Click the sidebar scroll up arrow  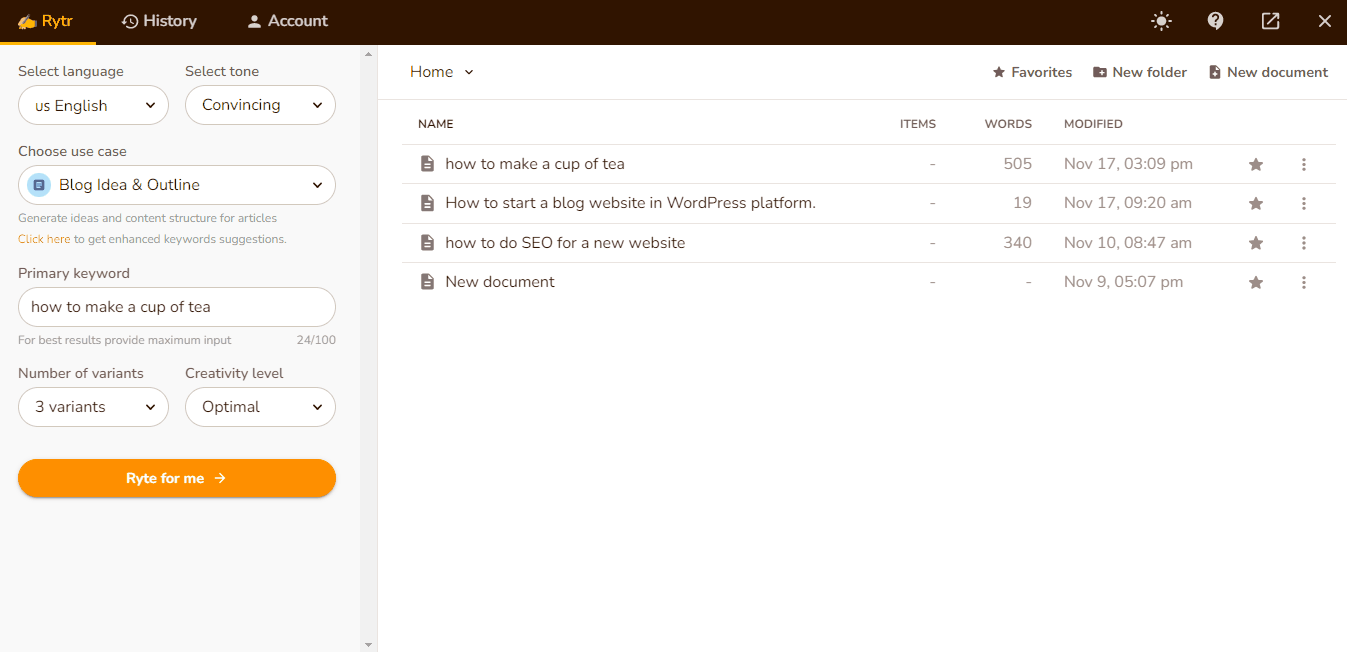368,54
